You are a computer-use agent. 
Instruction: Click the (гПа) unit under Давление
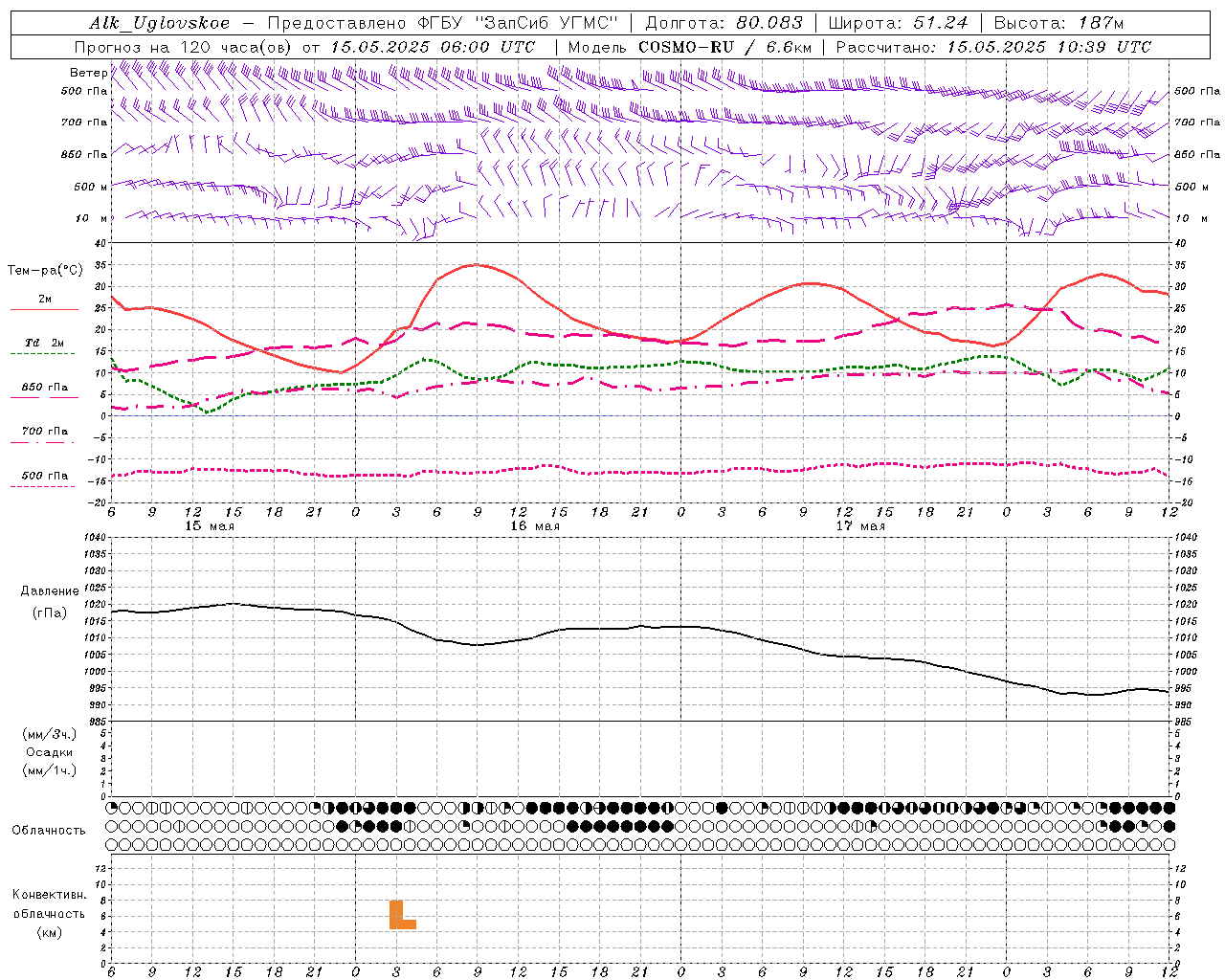[x=50, y=612]
